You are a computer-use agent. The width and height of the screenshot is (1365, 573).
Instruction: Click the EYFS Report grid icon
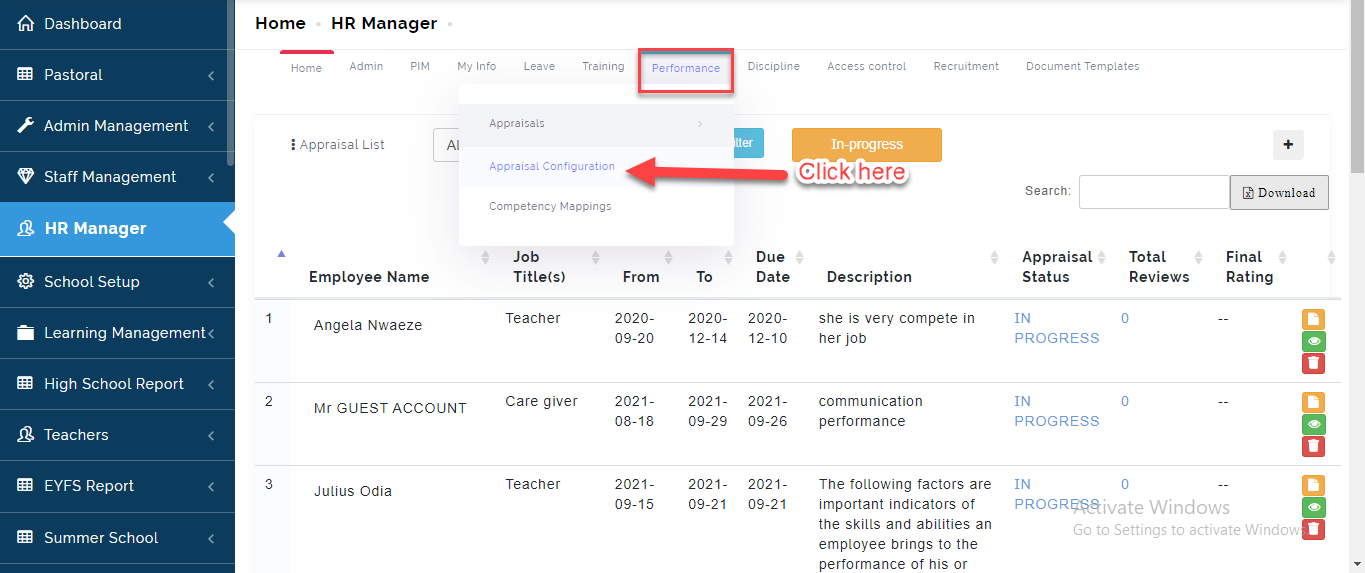[x=25, y=486]
